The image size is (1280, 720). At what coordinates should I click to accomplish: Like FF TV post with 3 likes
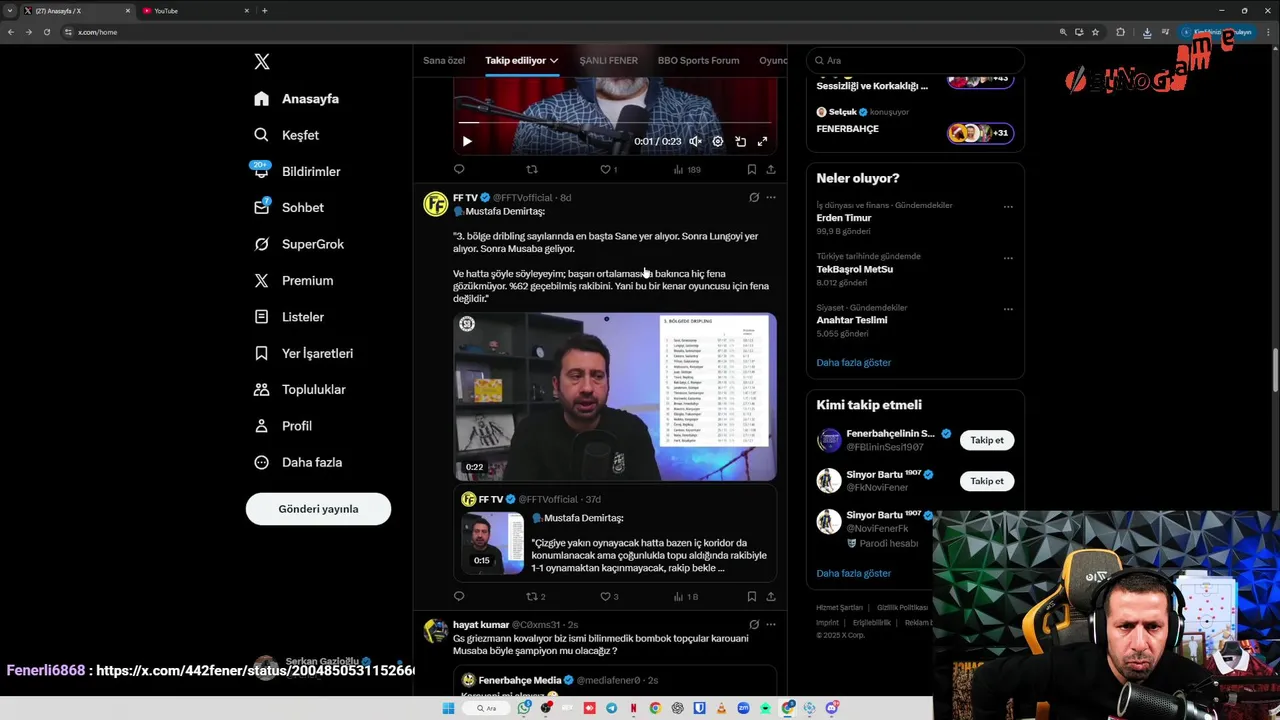[609, 597]
